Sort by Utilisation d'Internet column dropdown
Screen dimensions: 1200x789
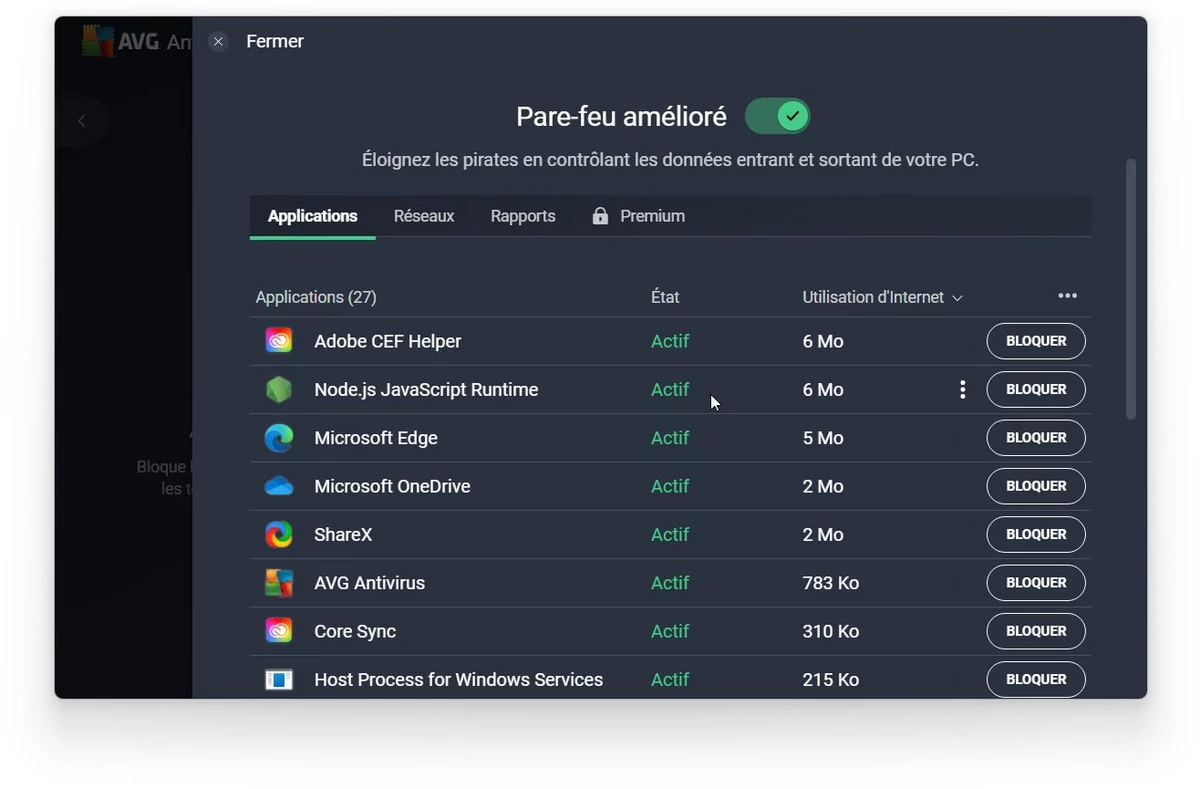pos(882,297)
